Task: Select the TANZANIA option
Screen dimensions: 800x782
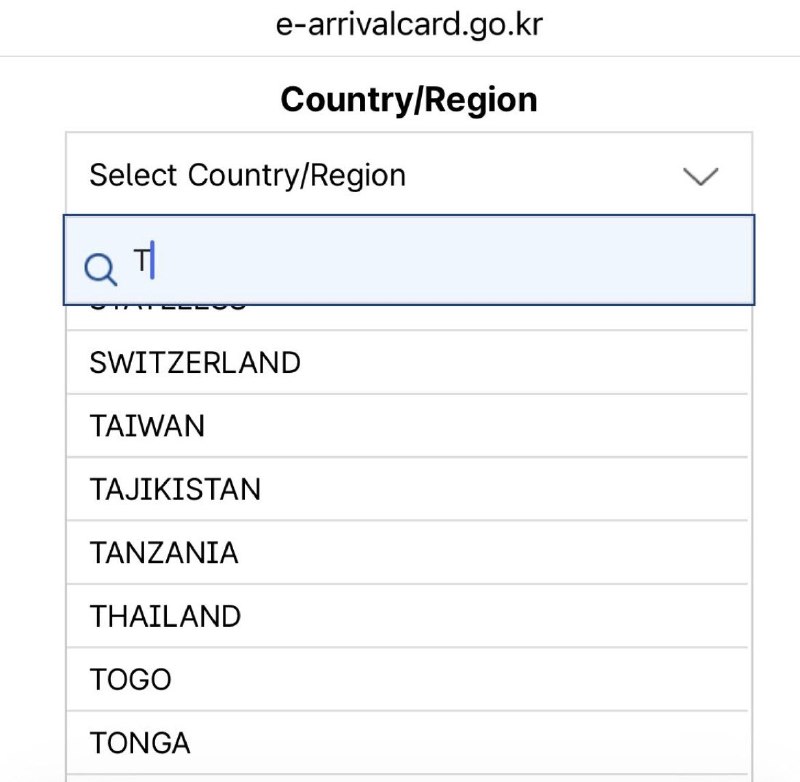Action: tap(164, 552)
